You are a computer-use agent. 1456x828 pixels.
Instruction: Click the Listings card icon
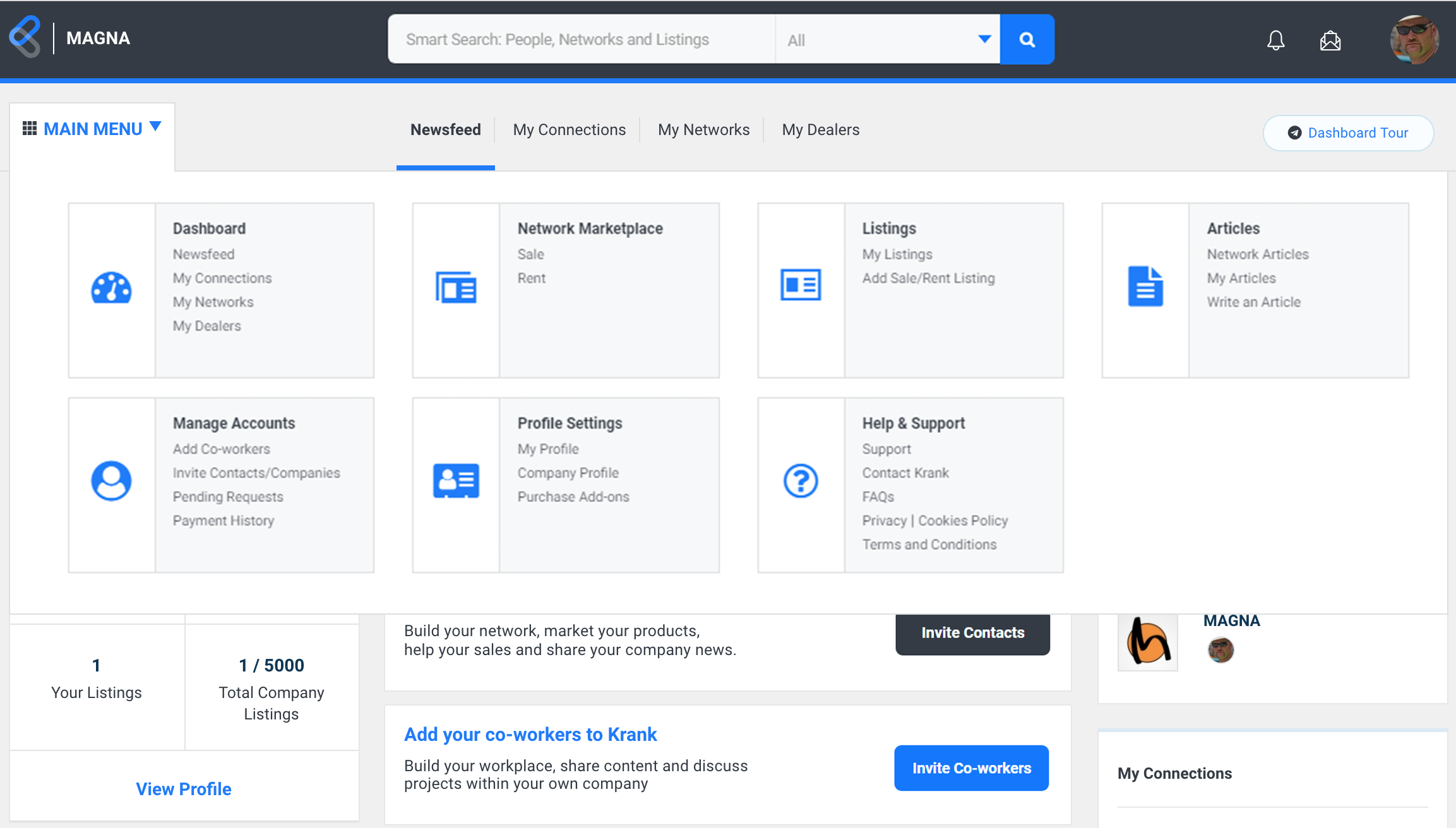[801, 285]
